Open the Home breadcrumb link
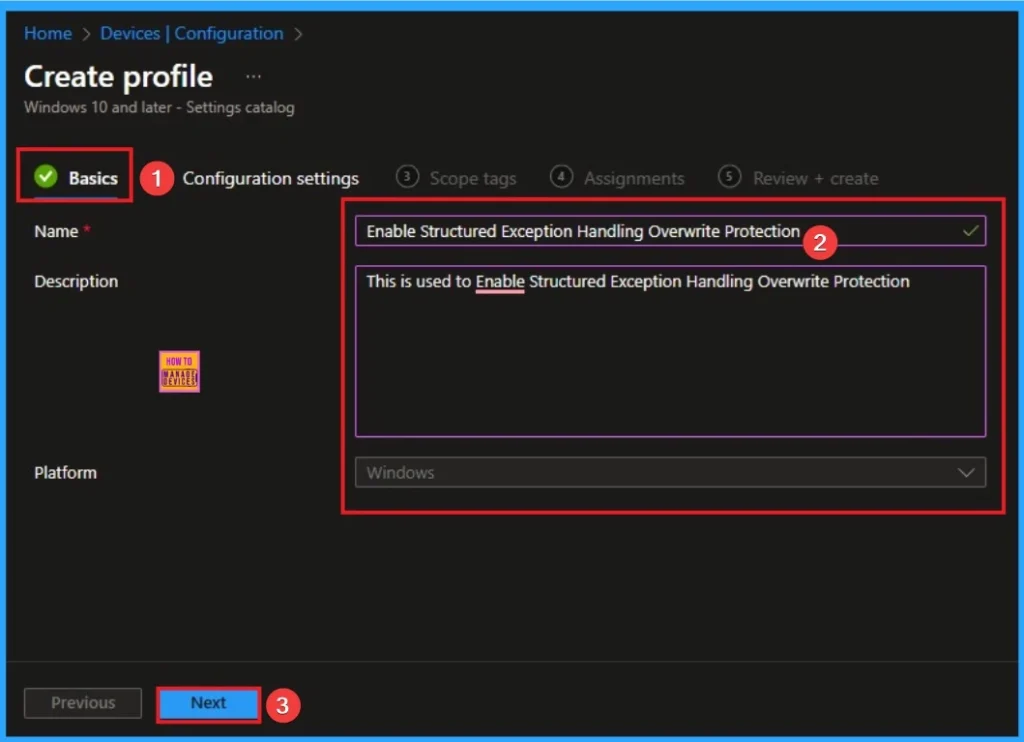 click(47, 33)
